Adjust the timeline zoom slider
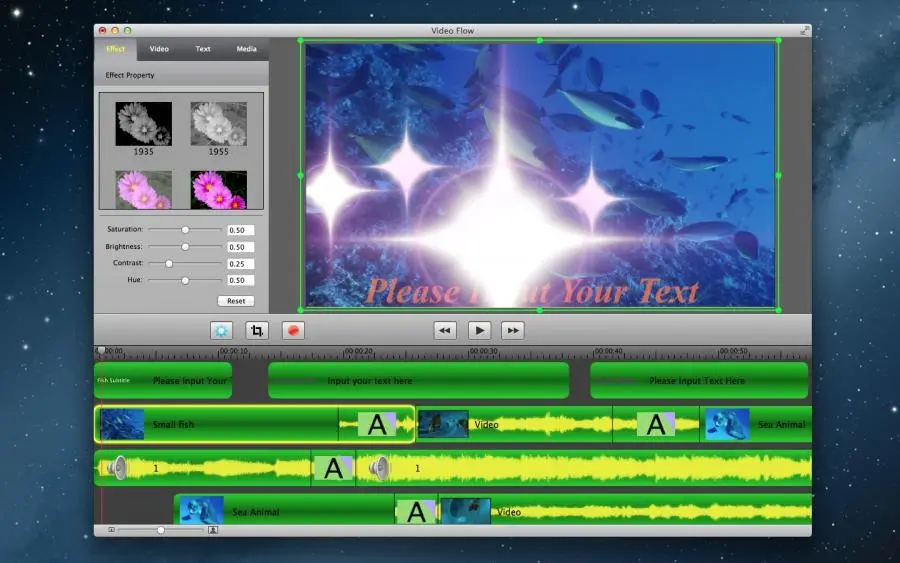900x563 pixels. [x=161, y=530]
